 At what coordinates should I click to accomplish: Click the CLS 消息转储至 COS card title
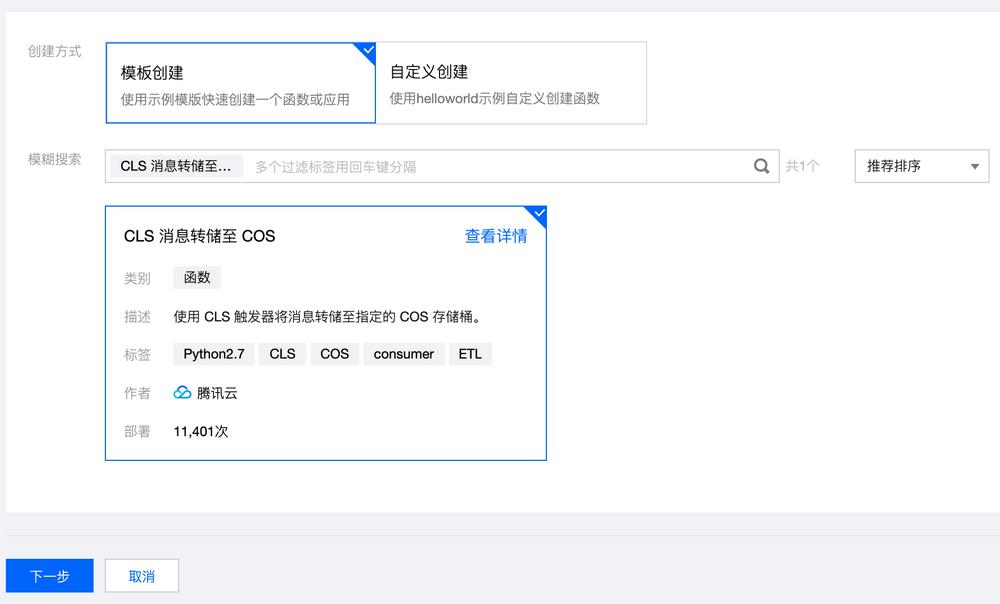(x=200, y=236)
